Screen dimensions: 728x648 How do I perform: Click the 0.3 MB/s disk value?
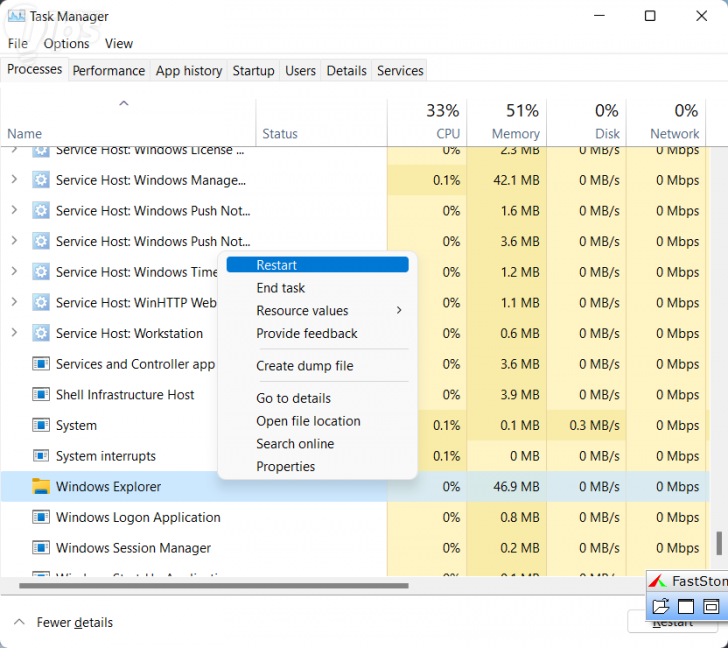pos(594,425)
